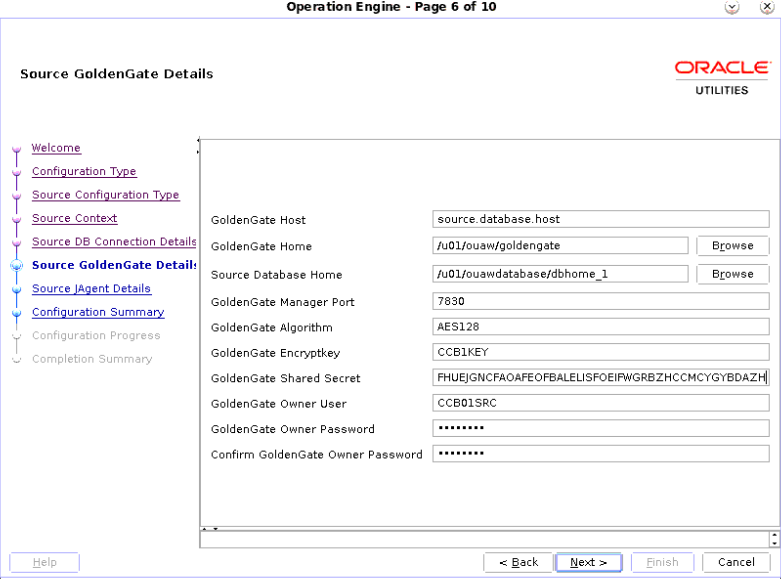Click the message pane scrollbar stepper
This screenshot has height=579, width=781.
(x=774, y=539)
